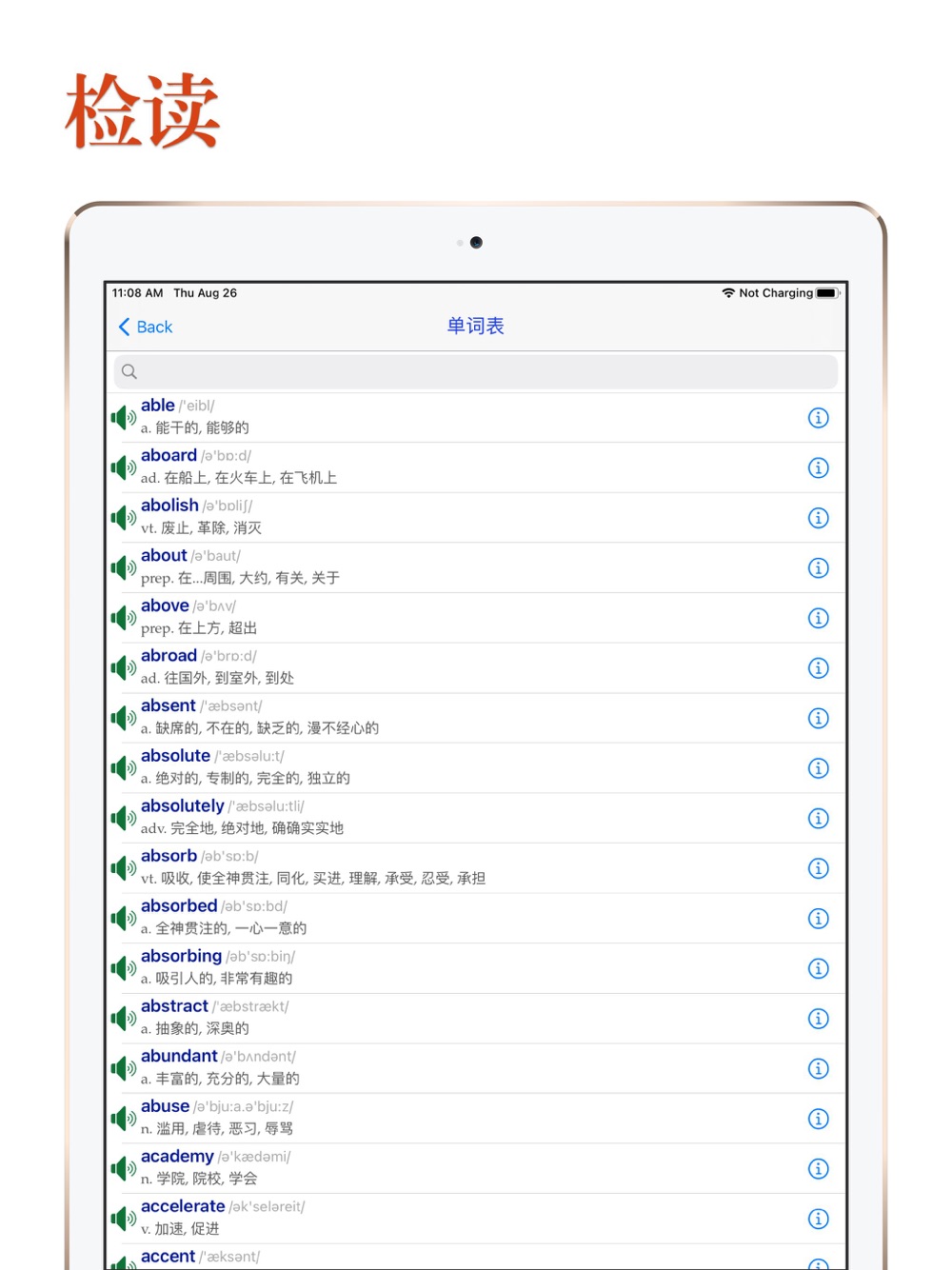Play pronunciation audio for 'abolish'
The width and height of the screenshot is (952, 1270).
click(123, 518)
